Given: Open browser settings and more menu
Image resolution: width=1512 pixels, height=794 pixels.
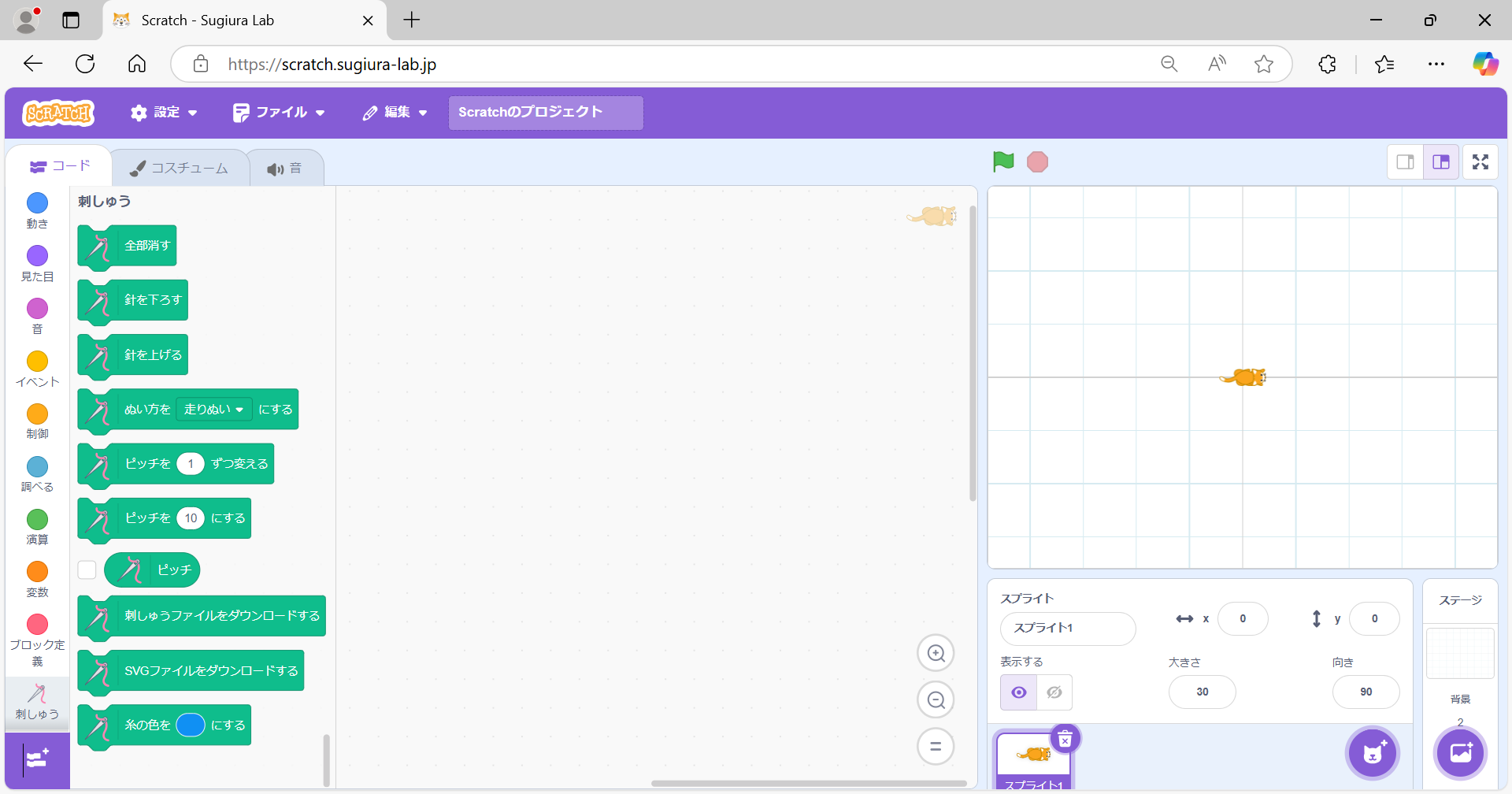Looking at the screenshot, I should 1436,64.
